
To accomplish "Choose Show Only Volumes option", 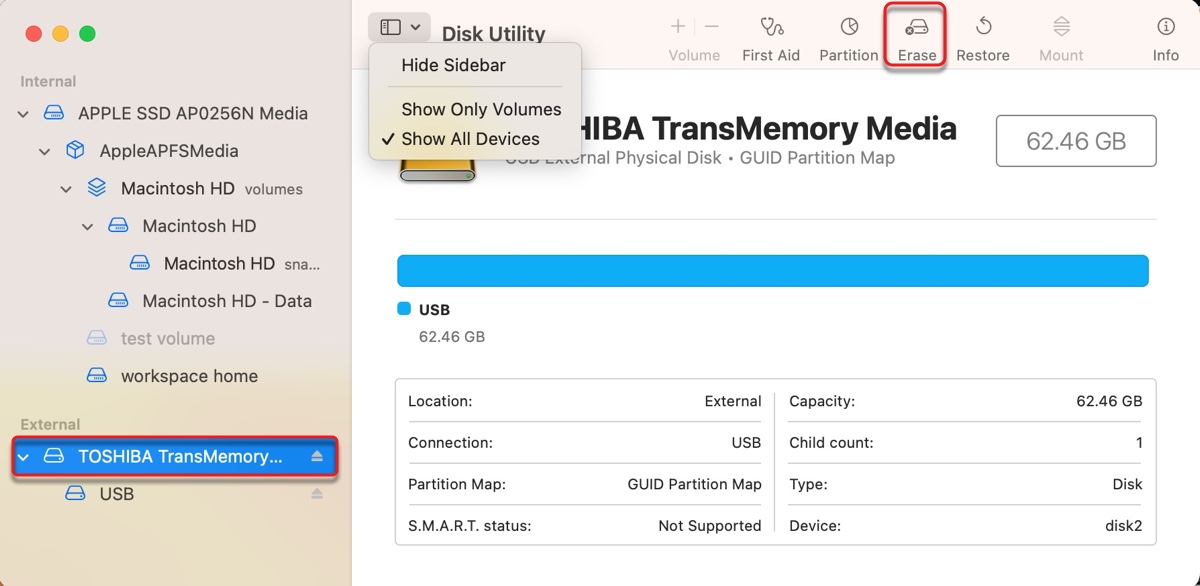I will pyautogui.click(x=480, y=109).
